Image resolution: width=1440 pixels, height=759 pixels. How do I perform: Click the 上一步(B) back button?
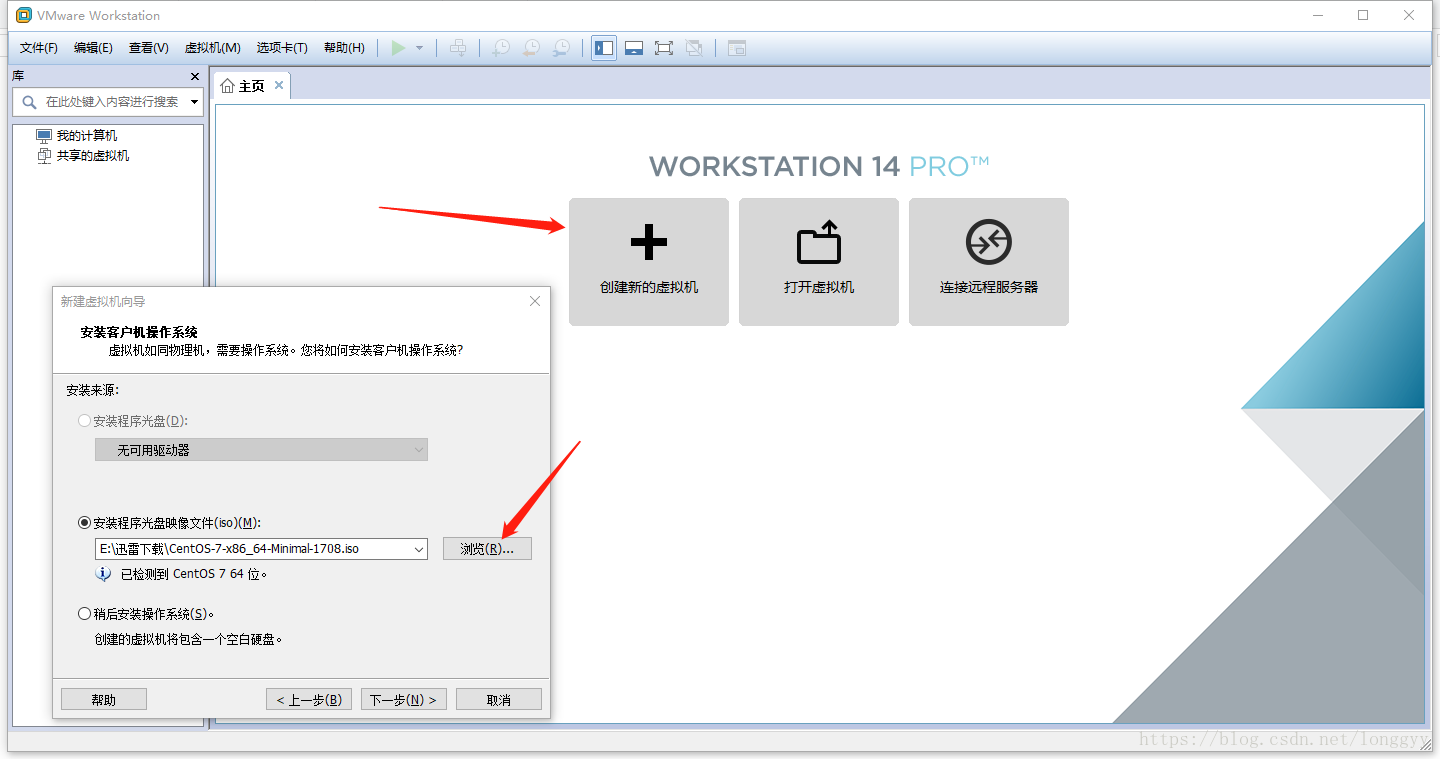309,699
